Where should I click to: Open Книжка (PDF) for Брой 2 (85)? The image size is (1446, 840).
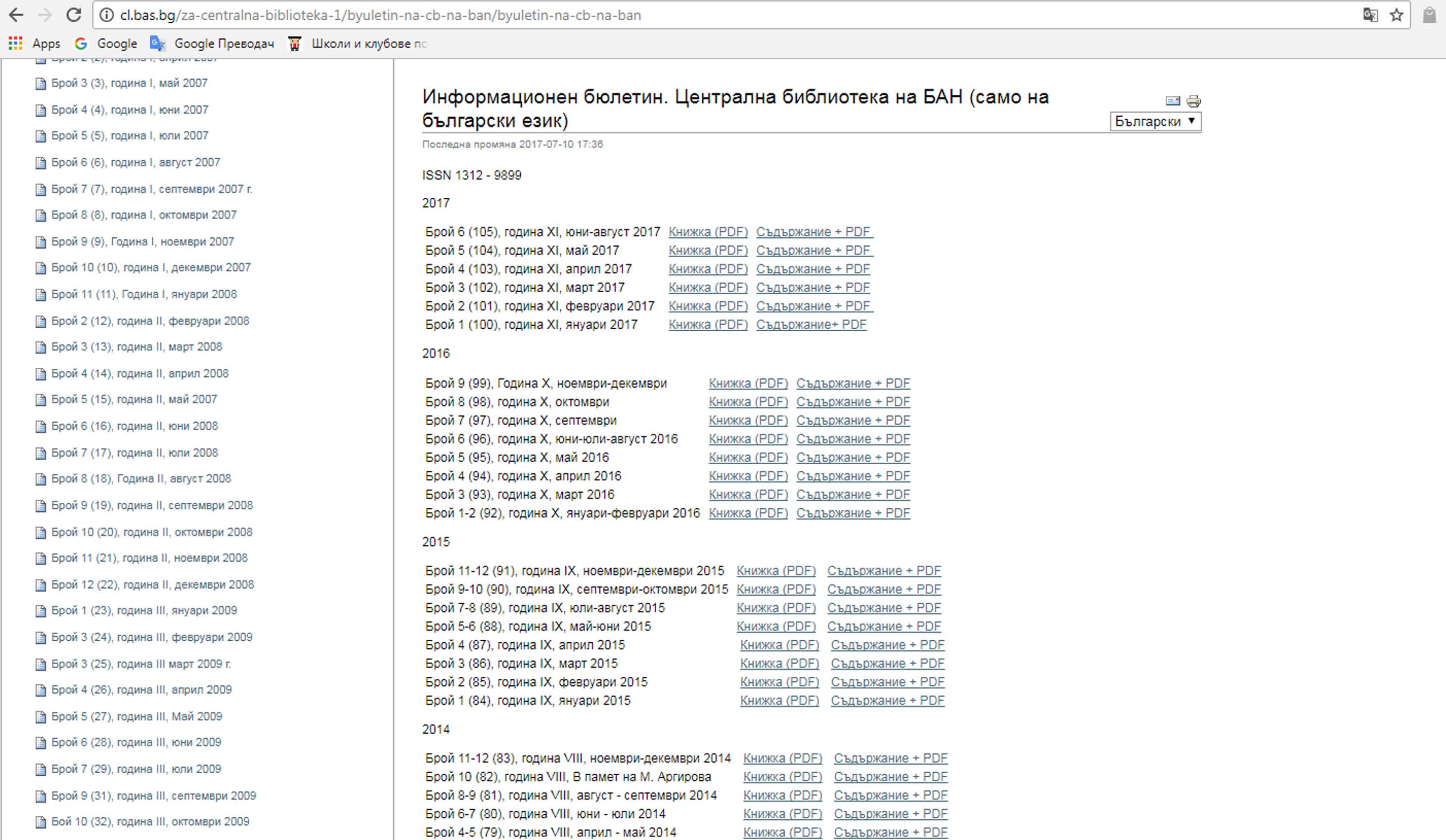click(780, 682)
